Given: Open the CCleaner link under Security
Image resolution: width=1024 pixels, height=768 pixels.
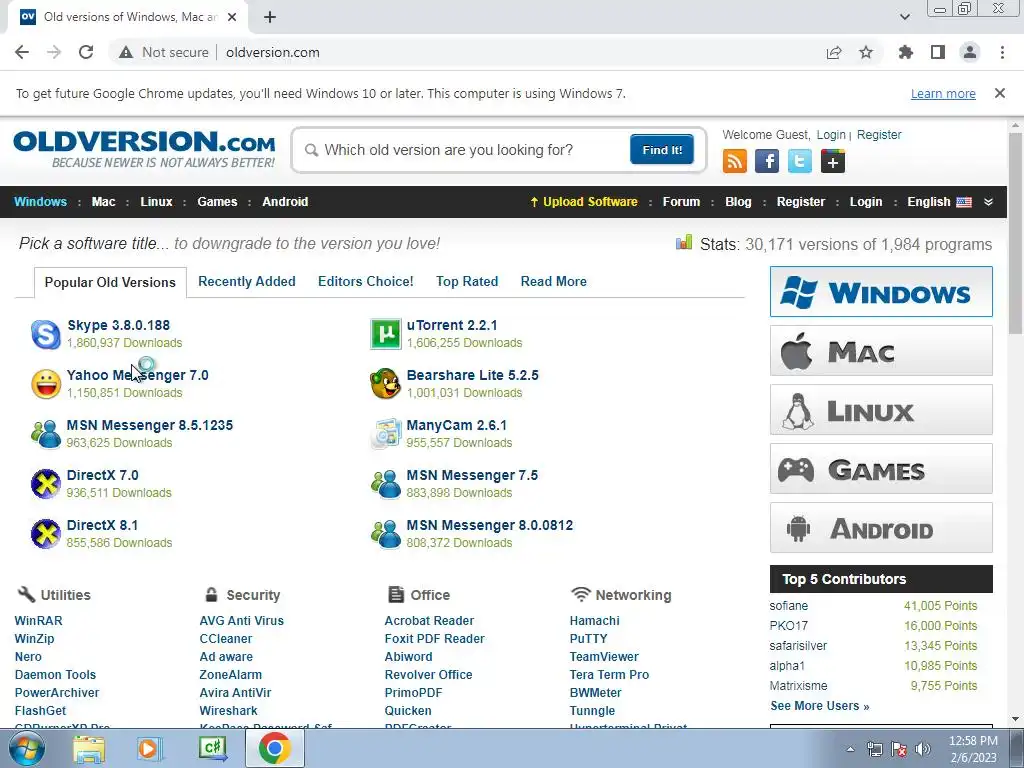Looking at the screenshot, I should (226, 639).
